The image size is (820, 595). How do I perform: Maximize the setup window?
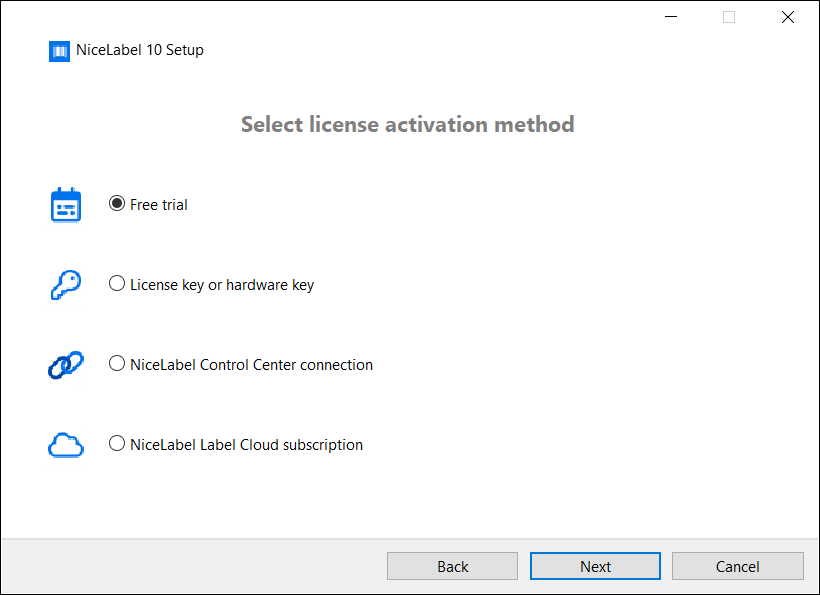[x=729, y=16]
